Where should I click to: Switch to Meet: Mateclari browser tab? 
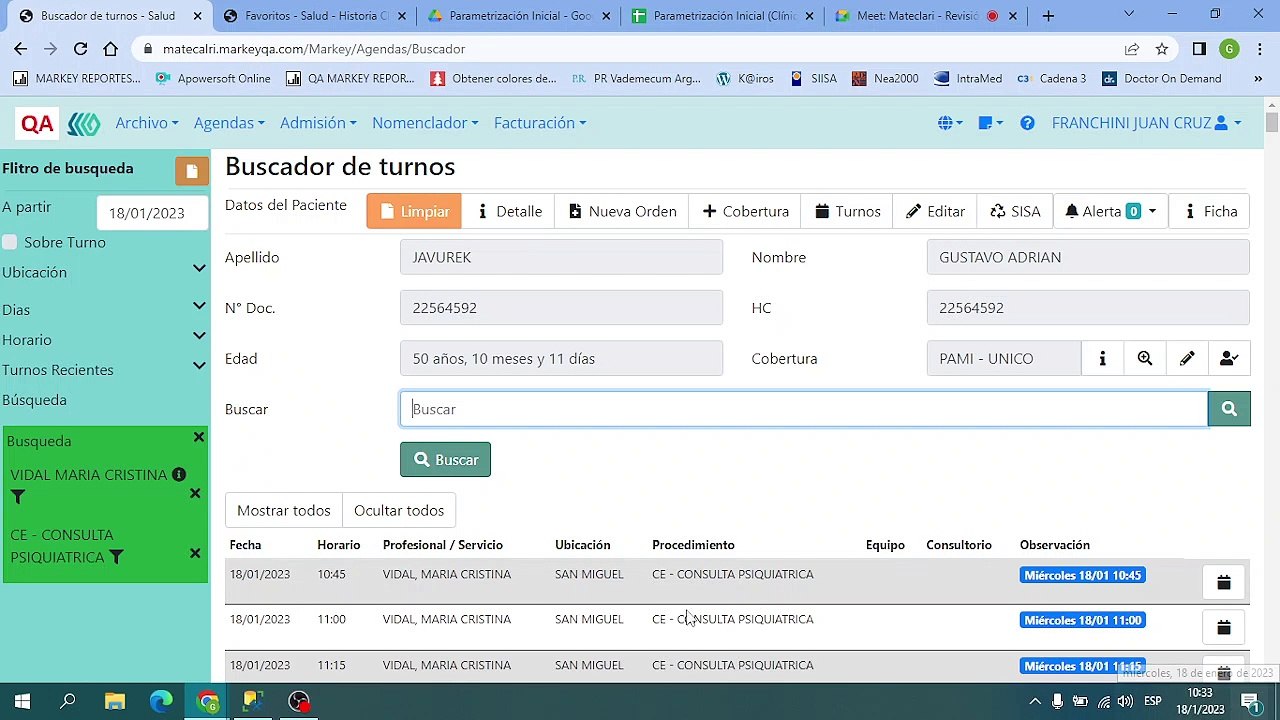coord(925,16)
